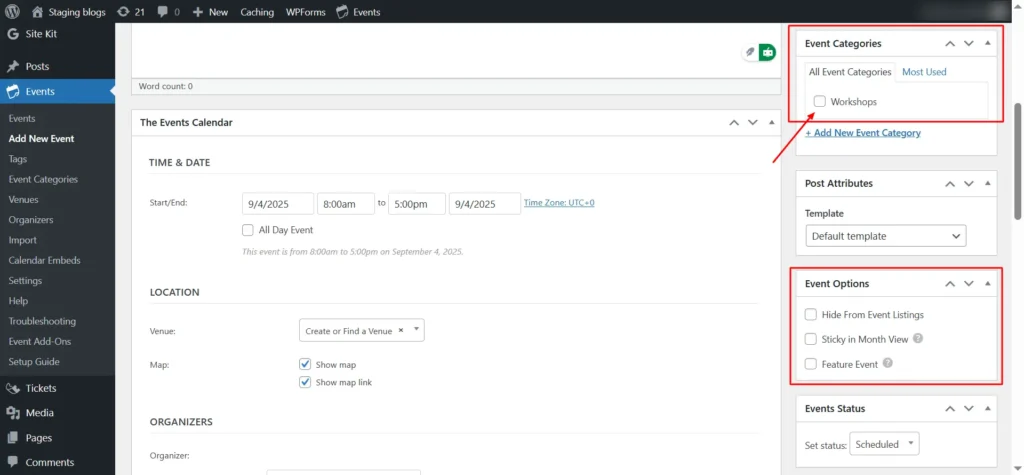Open the updates icon showing 21
The height and width of the screenshot is (475, 1024).
[122, 12]
